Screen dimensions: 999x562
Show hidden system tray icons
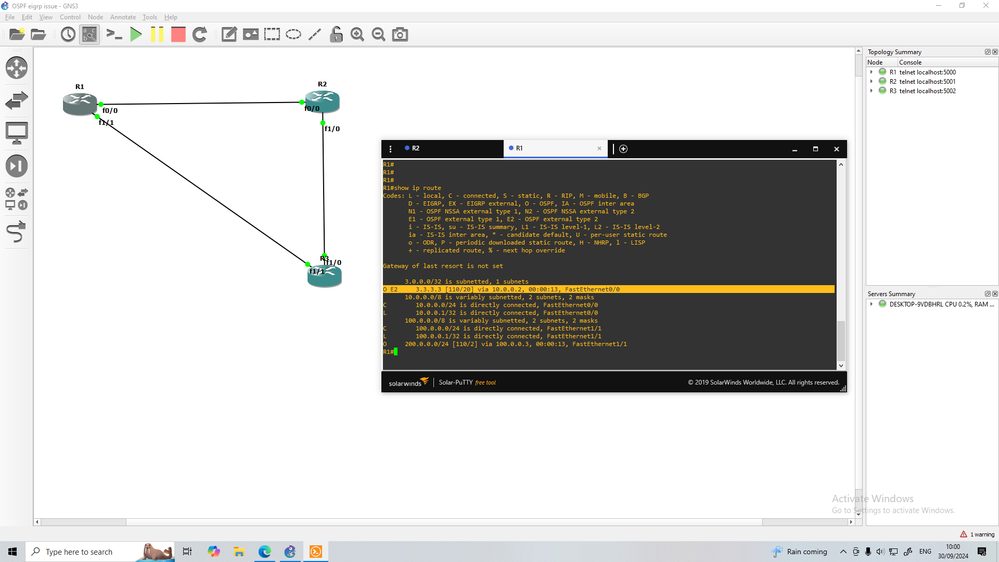(843, 551)
